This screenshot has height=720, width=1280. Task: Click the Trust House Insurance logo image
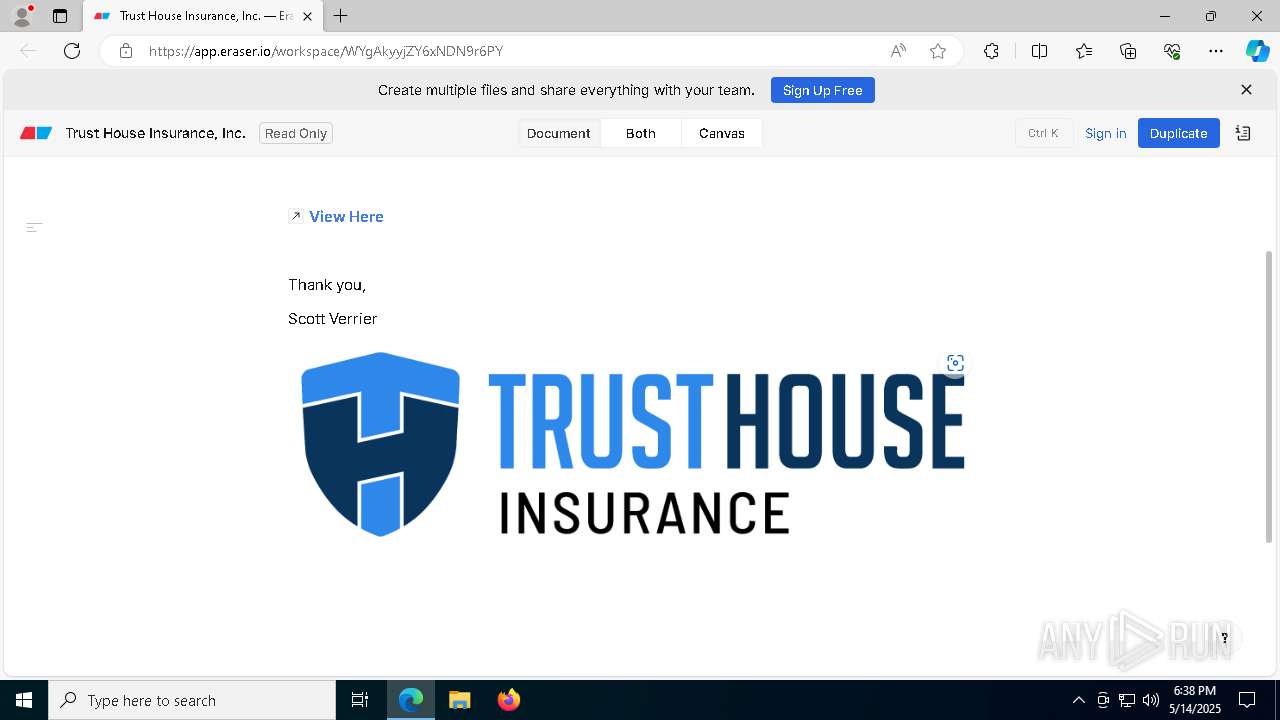coord(633,444)
